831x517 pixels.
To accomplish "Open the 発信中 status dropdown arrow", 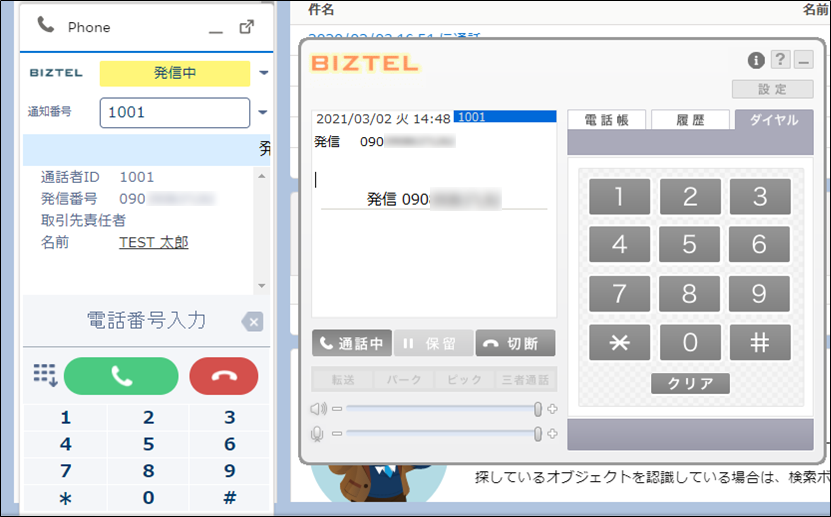I will coord(263,73).
